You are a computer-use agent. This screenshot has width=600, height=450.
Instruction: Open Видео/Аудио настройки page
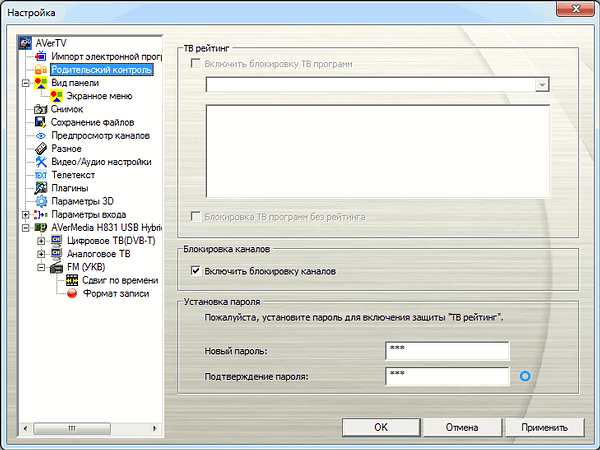click(x=101, y=161)
